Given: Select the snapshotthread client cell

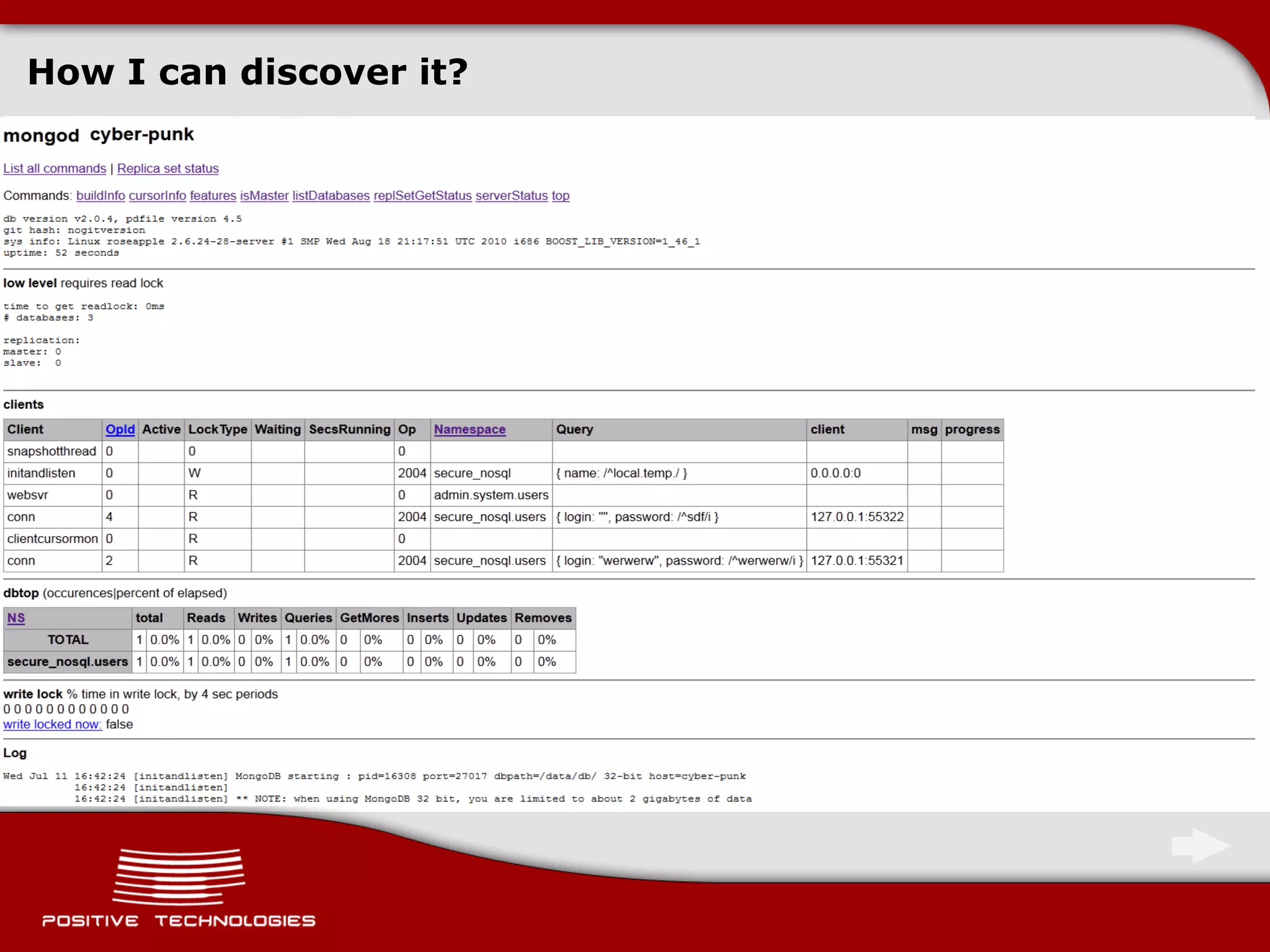Looking at the screenshot, I should (x=52, y=451).
